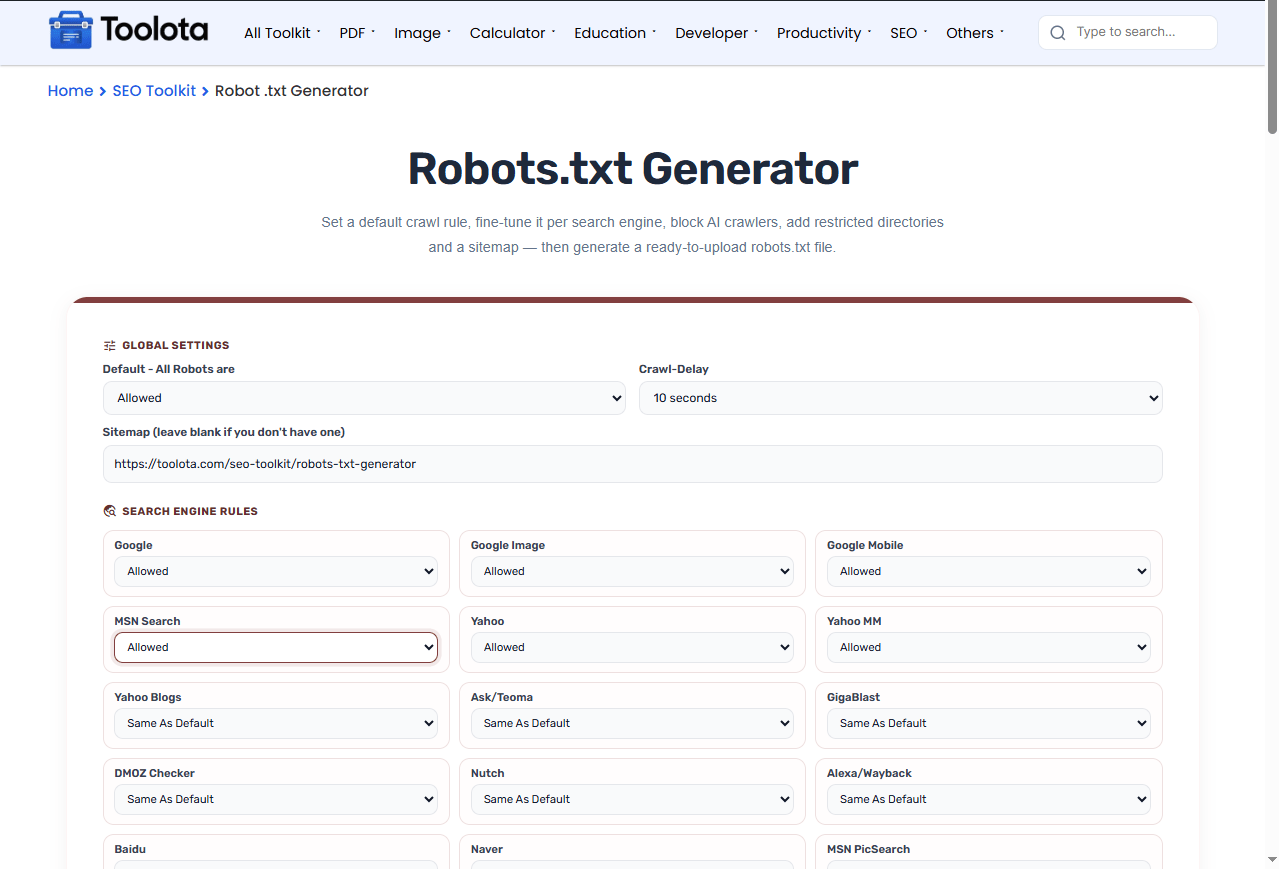Click the Robots.txt Generator heading

[632, 168]
